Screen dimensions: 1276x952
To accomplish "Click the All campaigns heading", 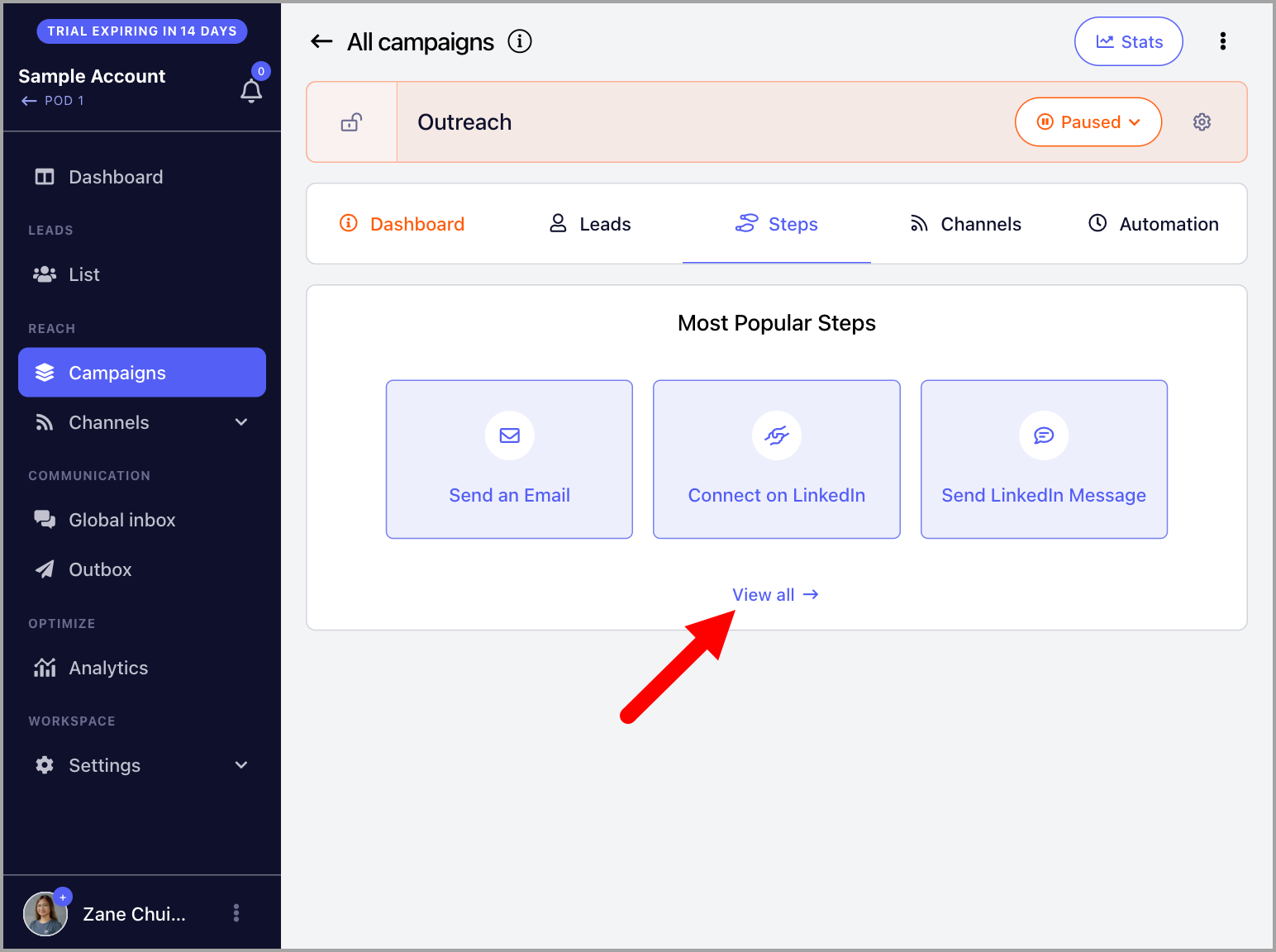I will click(x=421, y=42).
